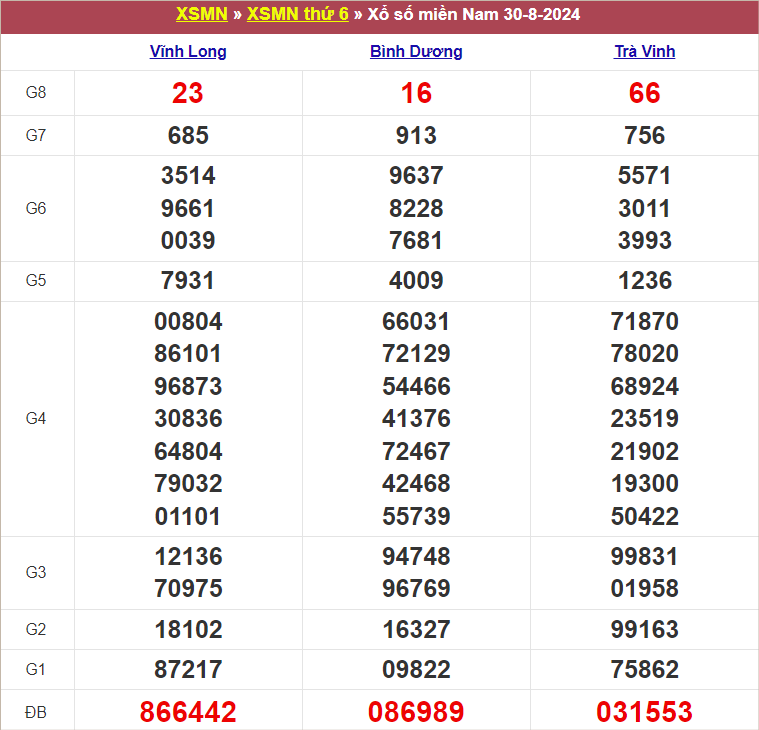Click Bình Dương G8 result 16

pos(416,93)
